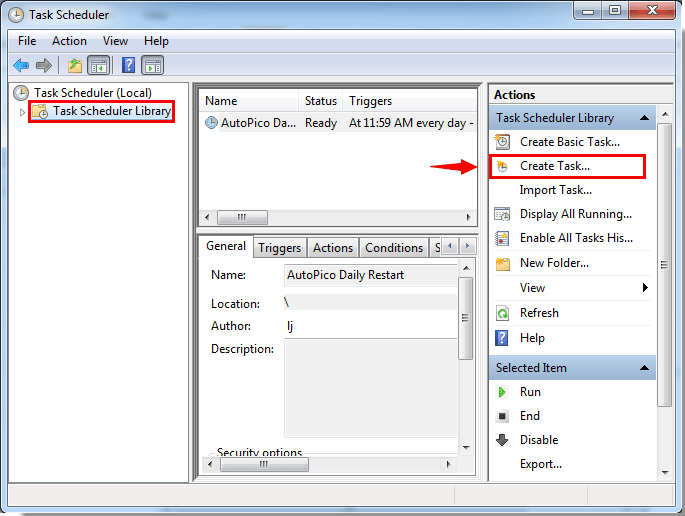Toggle the Show/Hide Console Tree toolbar icon
This screenshot has height=516, width=685.
(98, 66)
